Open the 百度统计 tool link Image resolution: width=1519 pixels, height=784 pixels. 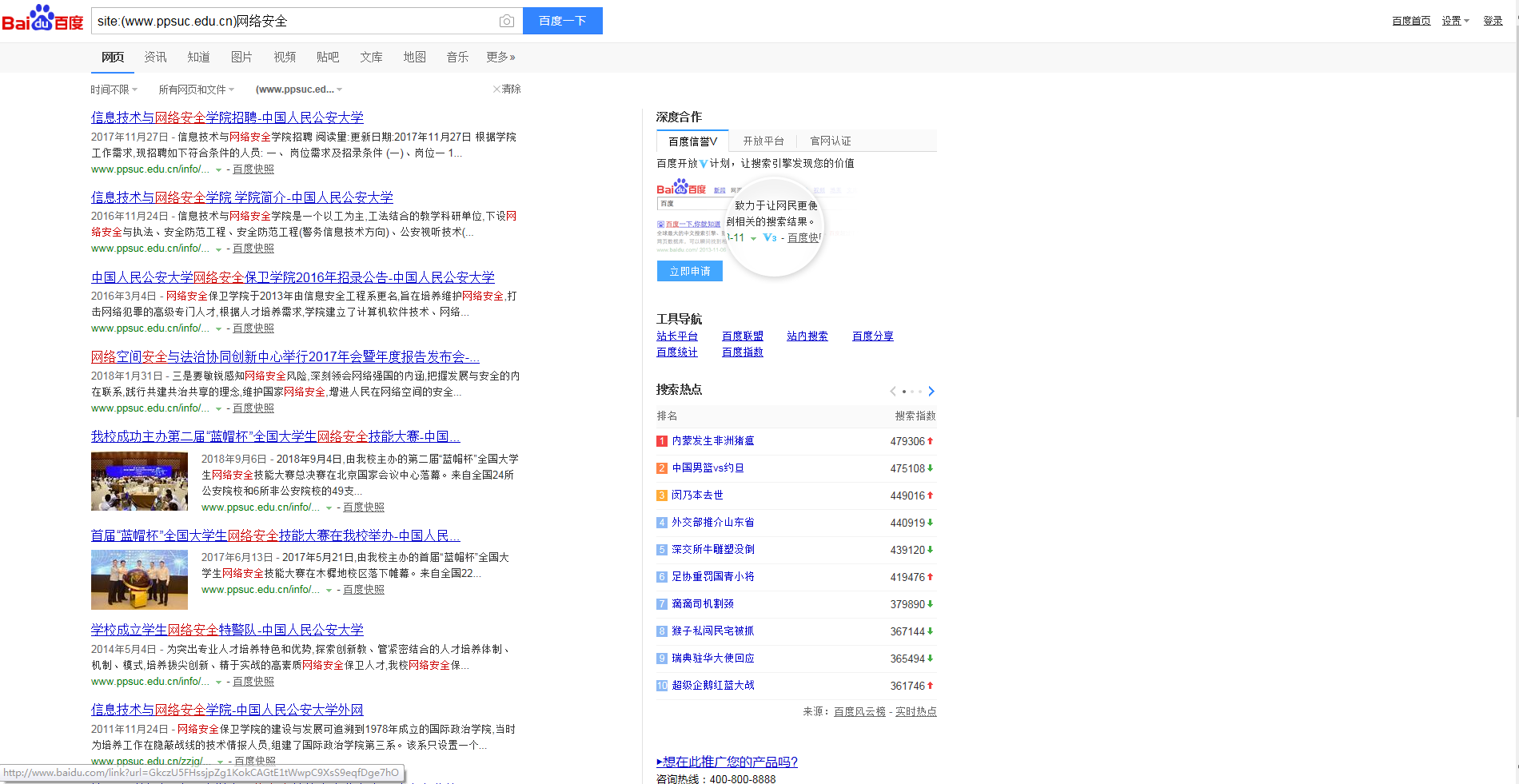tap(677, 352)
